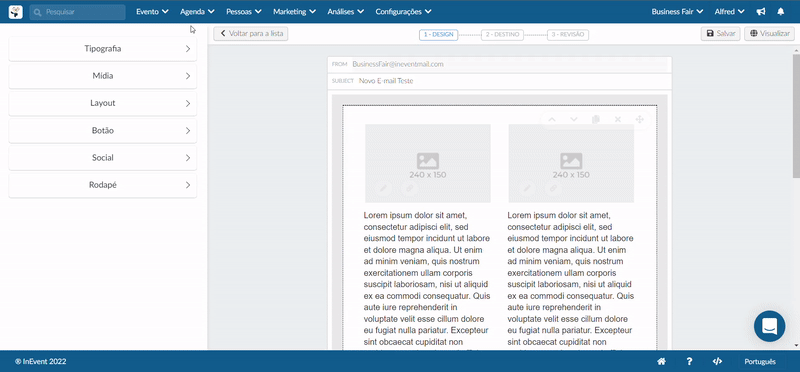Click the SUBJECT field Novo E-mail Teste

click(x=499, y=81)
